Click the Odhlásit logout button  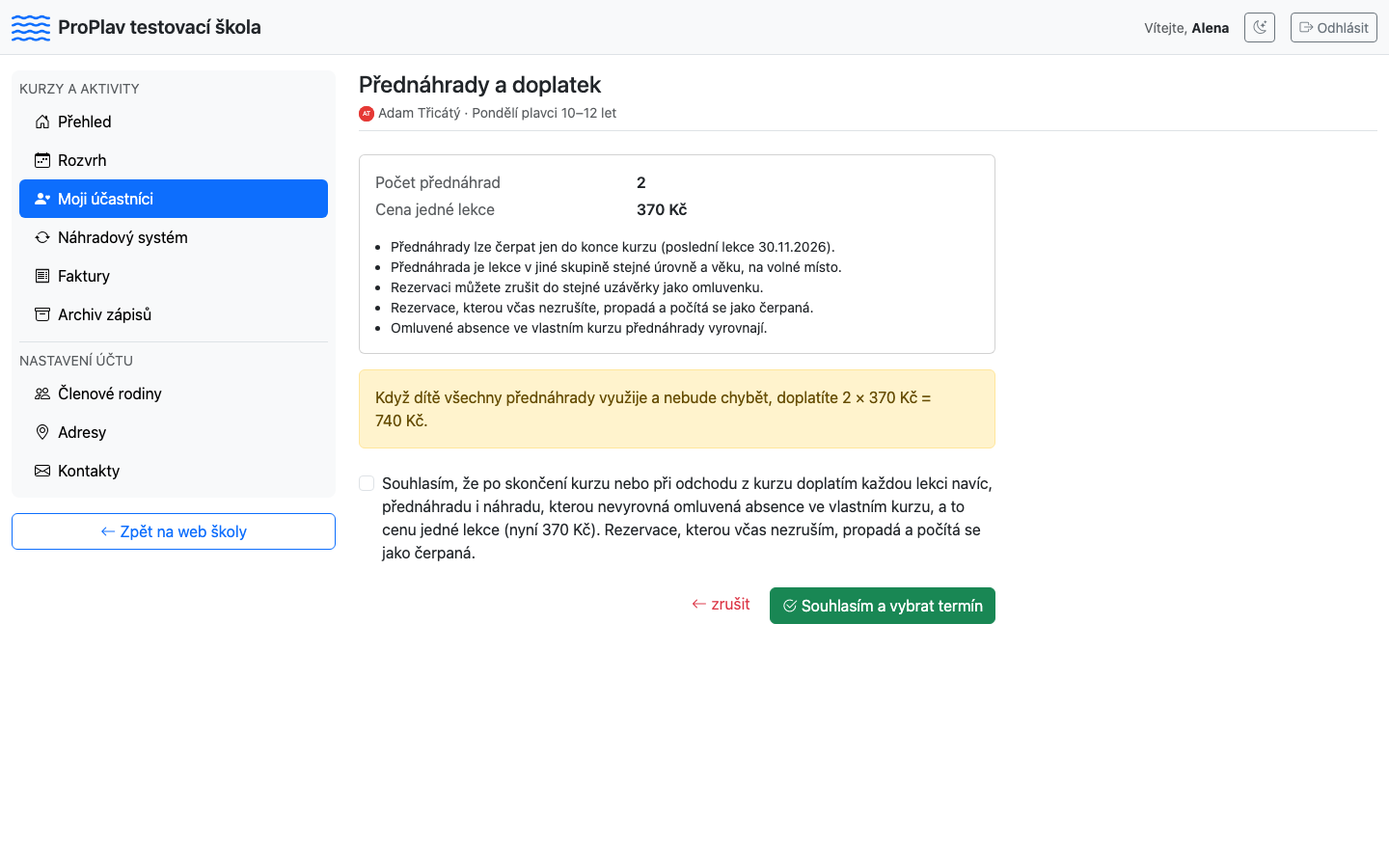[1334, 27]
